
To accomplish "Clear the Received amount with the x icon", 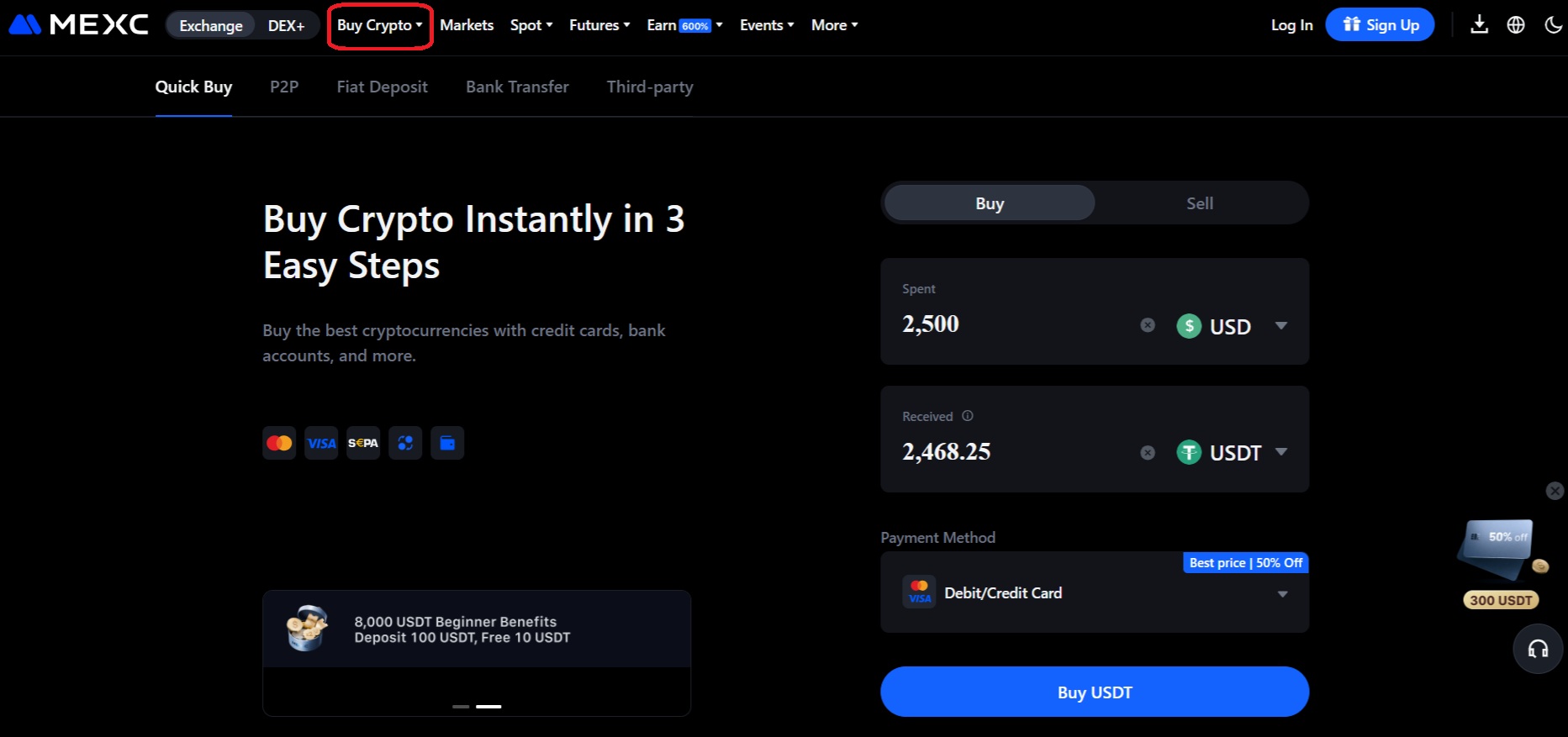I will click(x=1148, y=453).
